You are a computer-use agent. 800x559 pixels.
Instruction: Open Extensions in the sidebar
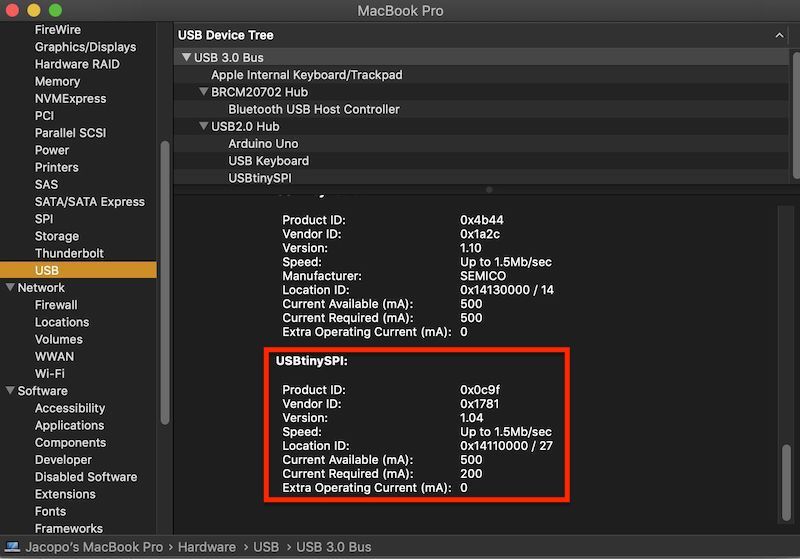click(x=65, y=494)
